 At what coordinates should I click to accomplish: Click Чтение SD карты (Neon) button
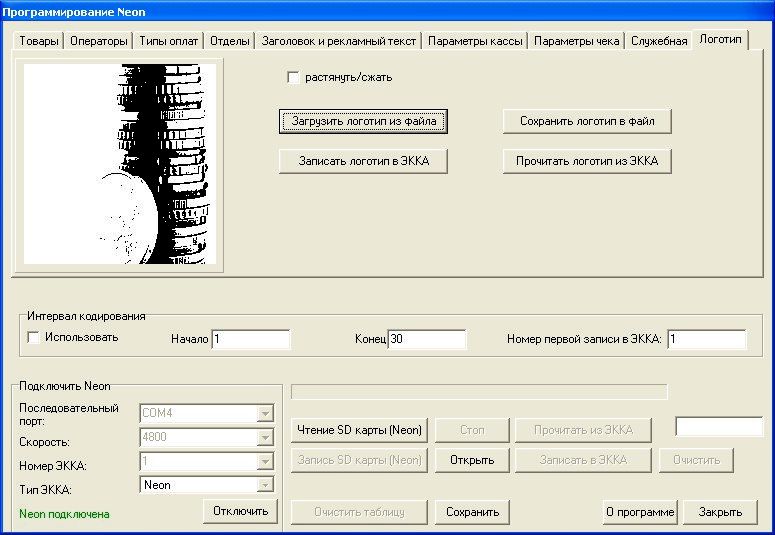pyautogui.click(x=359, y=430)
